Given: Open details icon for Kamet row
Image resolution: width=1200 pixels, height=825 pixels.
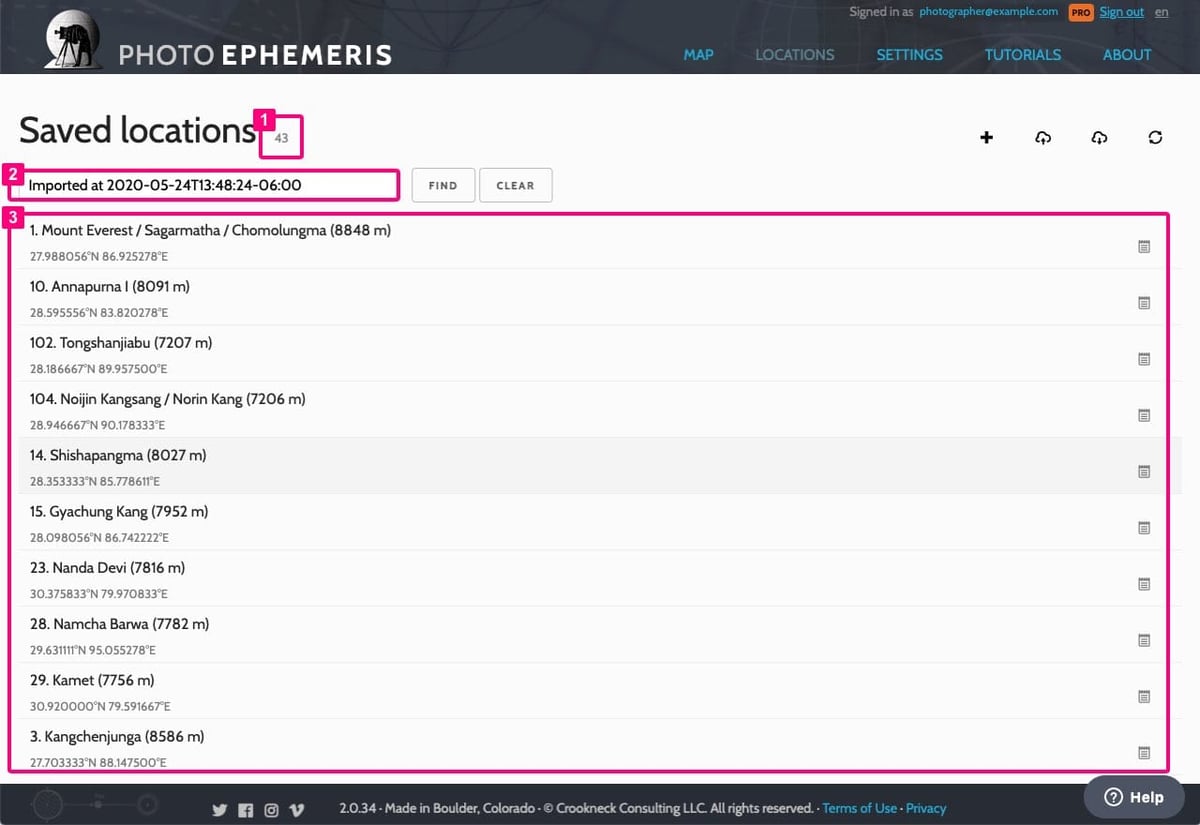Looking at the screenshot, I should point(1144,696).
